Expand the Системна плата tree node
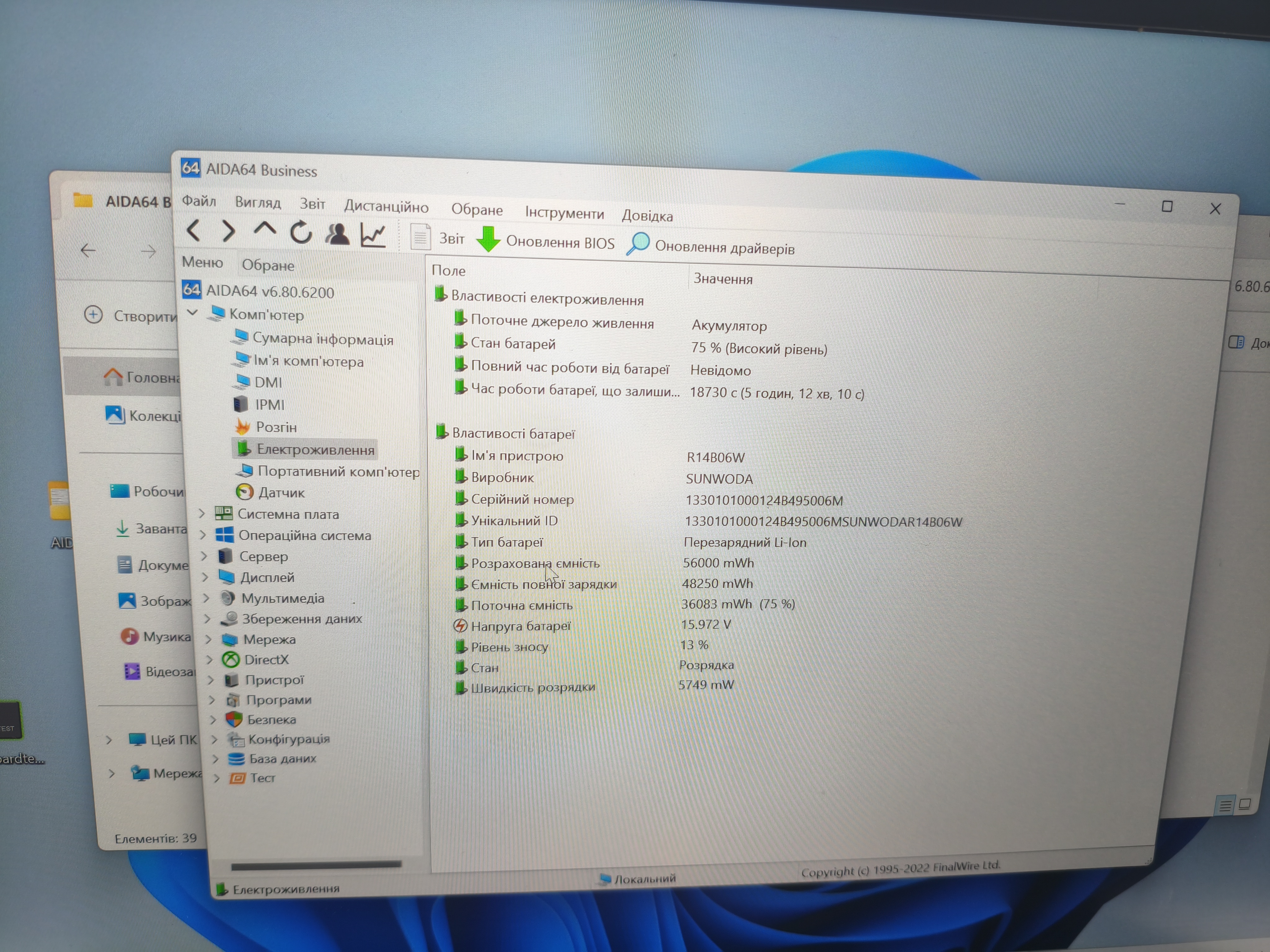This screenshot has height=952, width=1270. click(x=202, y=513)
